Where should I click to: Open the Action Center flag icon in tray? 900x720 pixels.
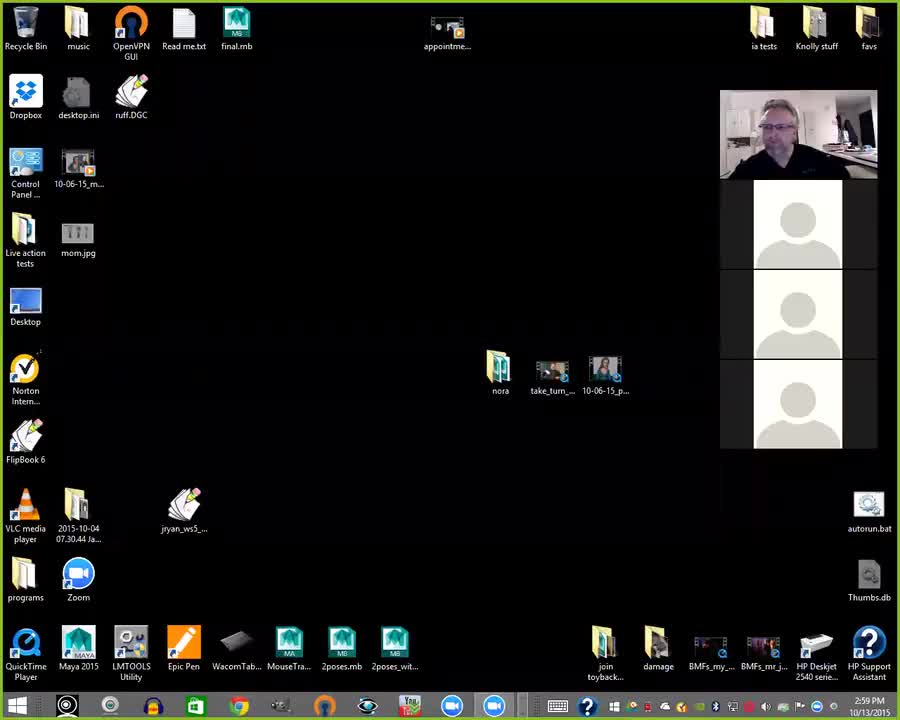pyautogui.click(x=800, y=706)
